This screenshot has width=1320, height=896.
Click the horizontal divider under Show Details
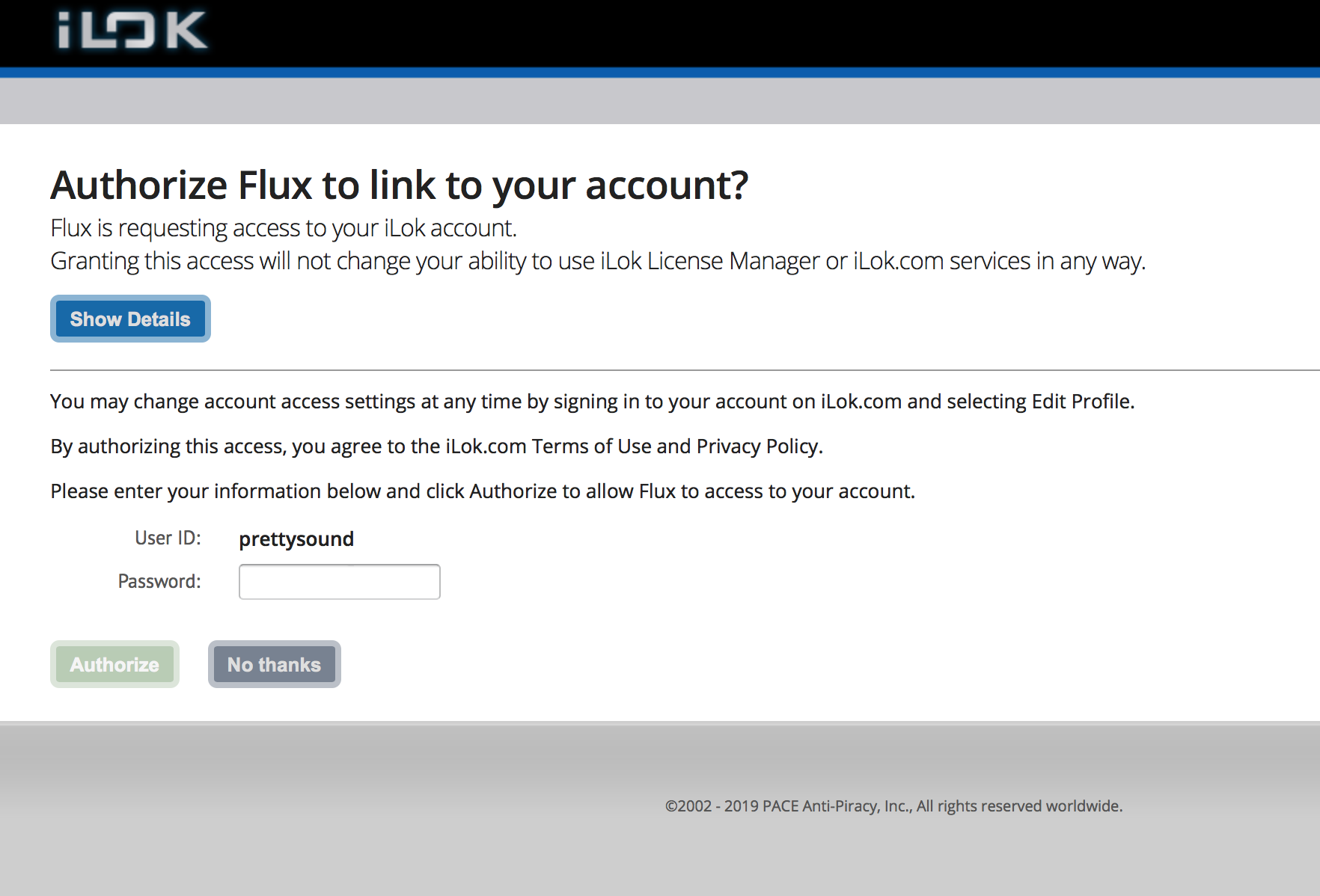(x=685, y=370)
